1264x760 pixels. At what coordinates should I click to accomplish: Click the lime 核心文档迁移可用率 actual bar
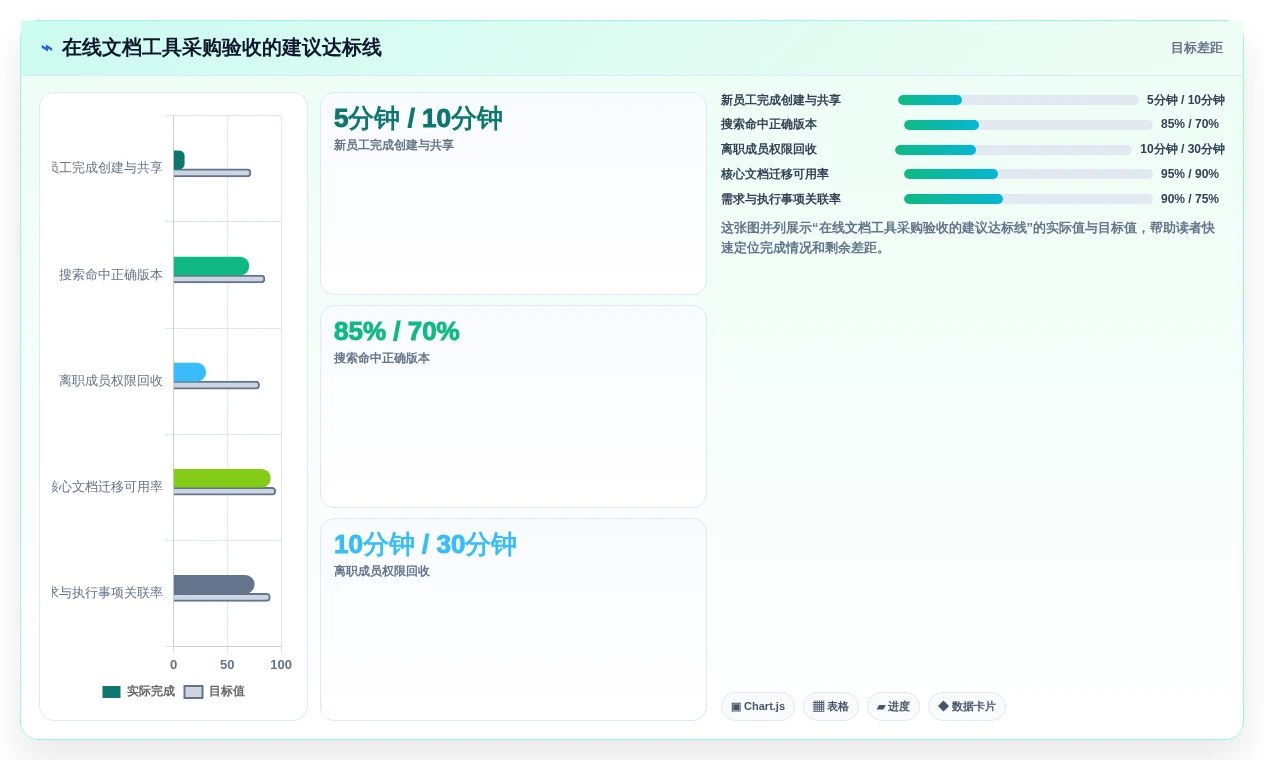(222, 478)
